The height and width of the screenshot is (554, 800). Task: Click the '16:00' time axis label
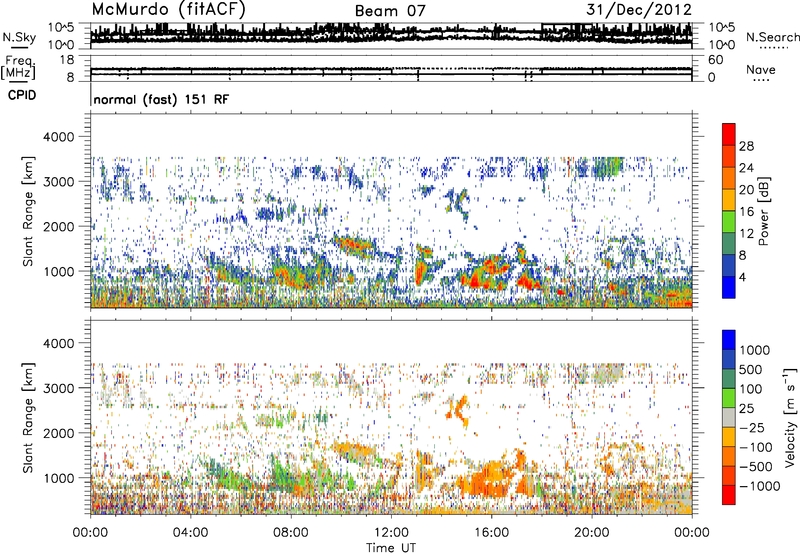click(x=491, y=533)
